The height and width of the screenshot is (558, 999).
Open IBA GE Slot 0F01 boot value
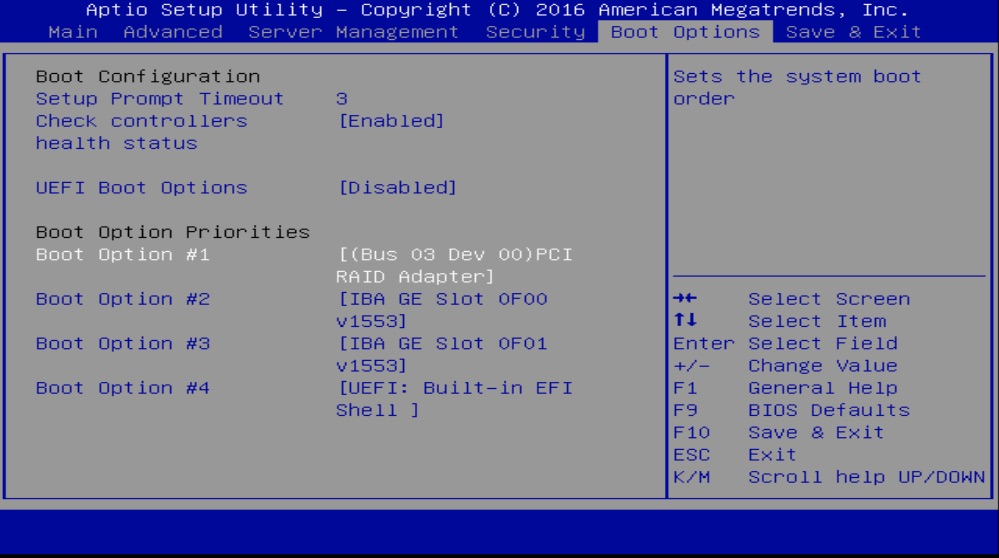tap(442, 355)
